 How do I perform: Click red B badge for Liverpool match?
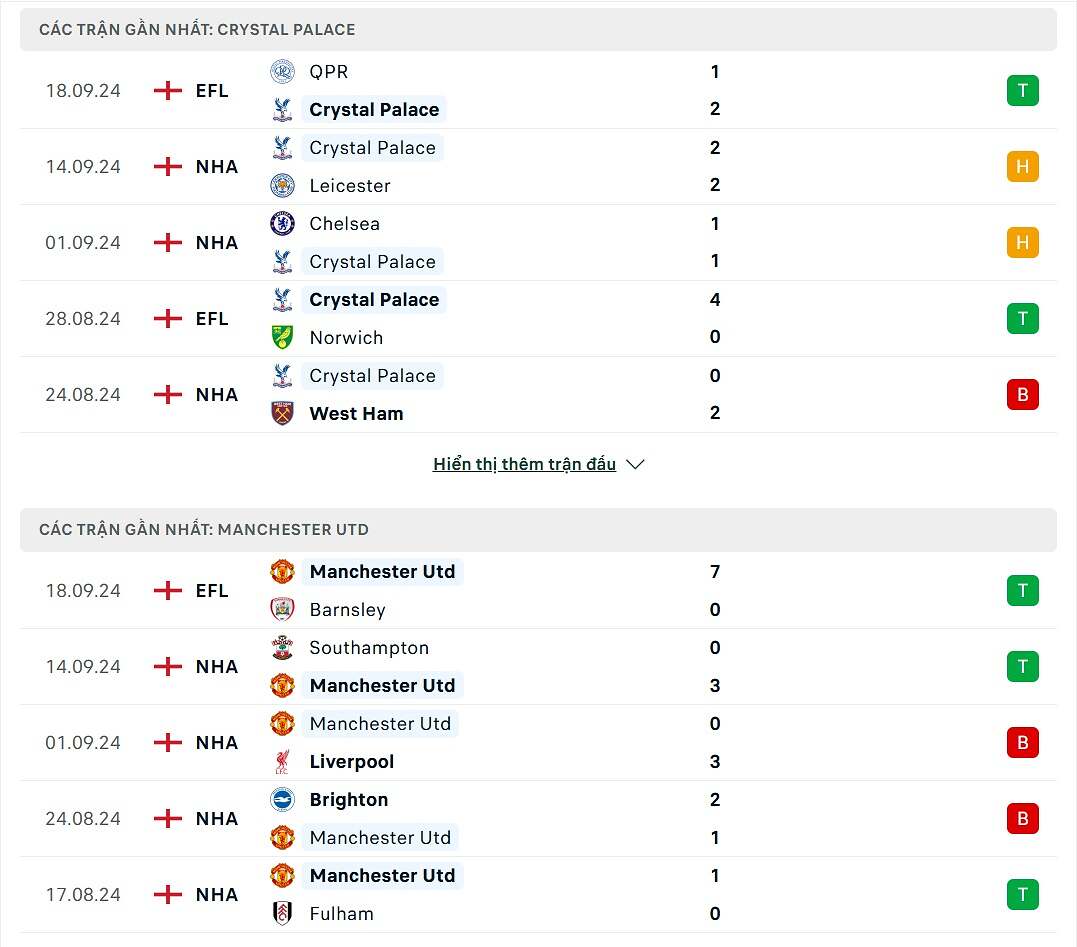[x=1022, y=743]
